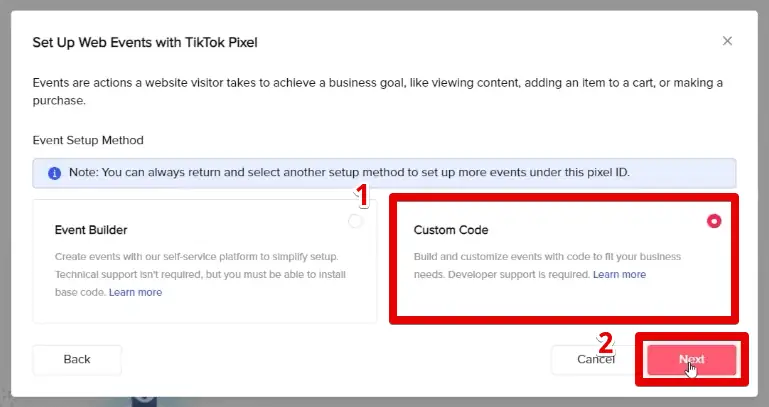Click the Event Setup Method label
The image size is (769, 407).
88,140
